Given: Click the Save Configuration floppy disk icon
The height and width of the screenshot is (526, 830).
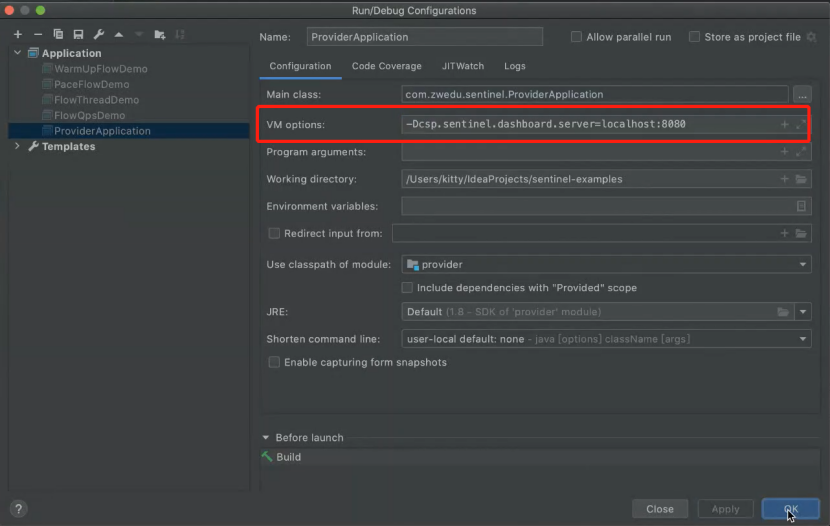Looking at the screenshot, I should [78, 35].
